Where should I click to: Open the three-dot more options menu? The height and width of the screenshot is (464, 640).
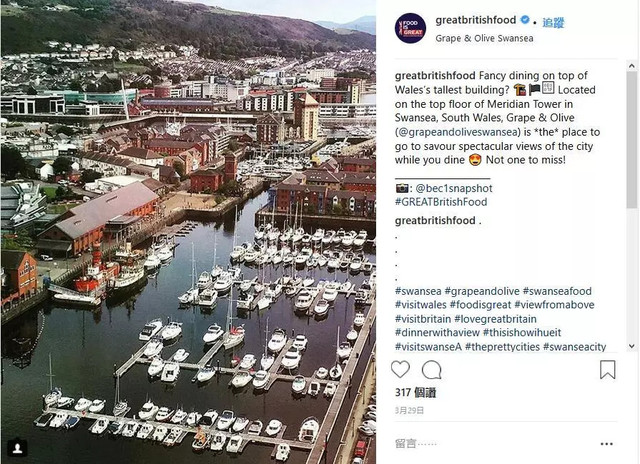607,444
